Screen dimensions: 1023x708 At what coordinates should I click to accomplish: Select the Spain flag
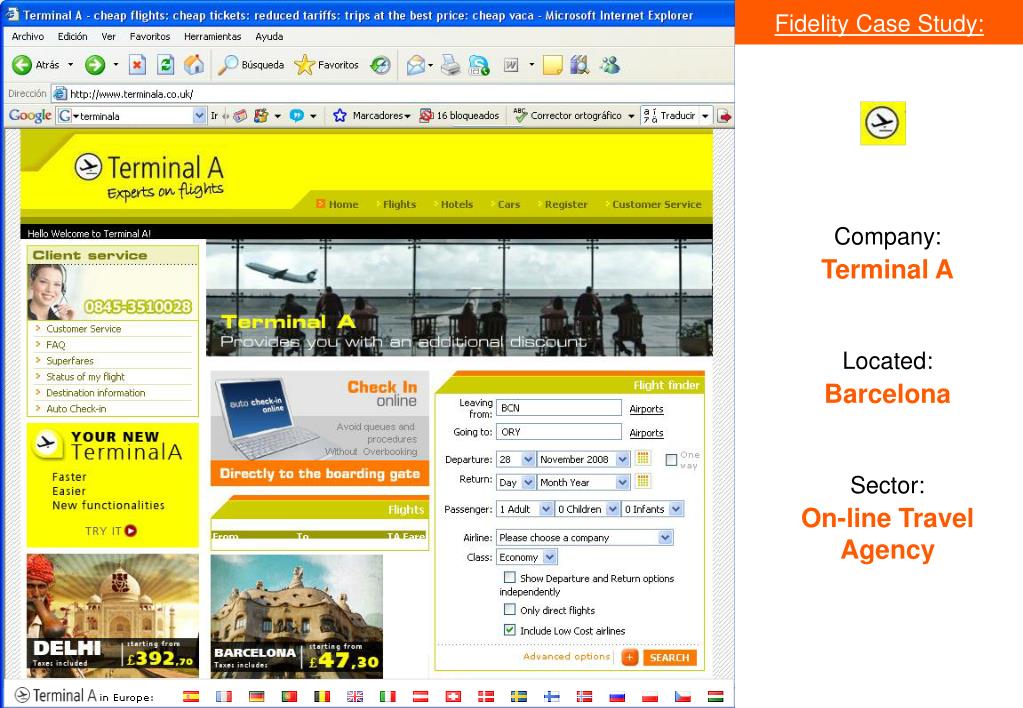point(191,696)
